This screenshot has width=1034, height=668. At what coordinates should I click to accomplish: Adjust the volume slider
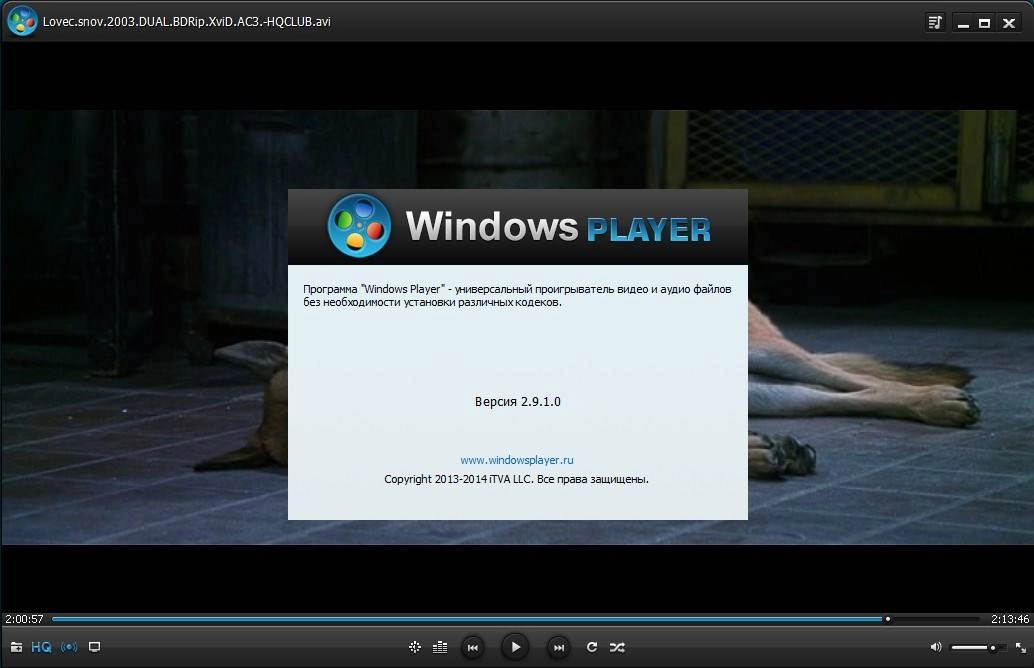[x=978, y=648]
